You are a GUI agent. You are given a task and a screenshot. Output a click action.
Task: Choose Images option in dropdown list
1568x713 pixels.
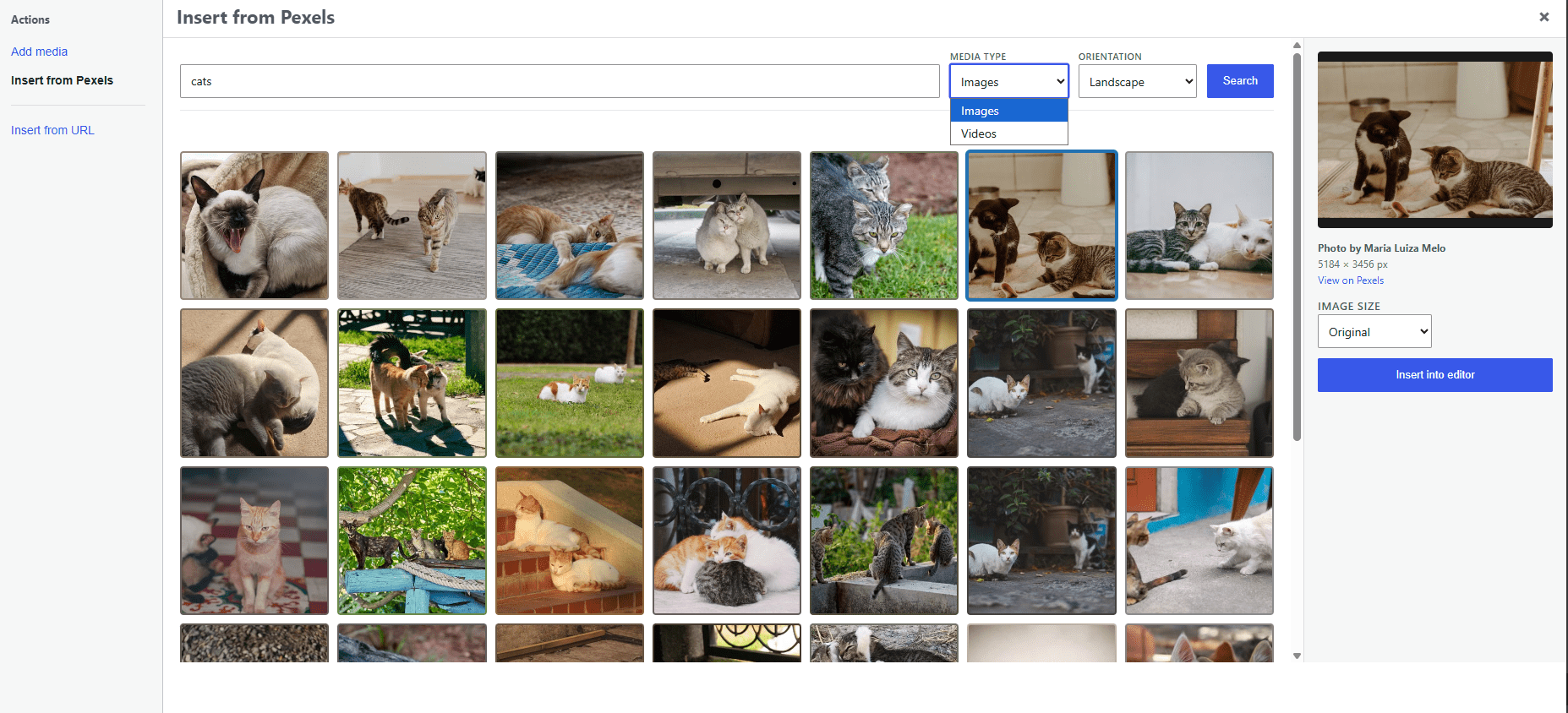(x=1009, y=111)
